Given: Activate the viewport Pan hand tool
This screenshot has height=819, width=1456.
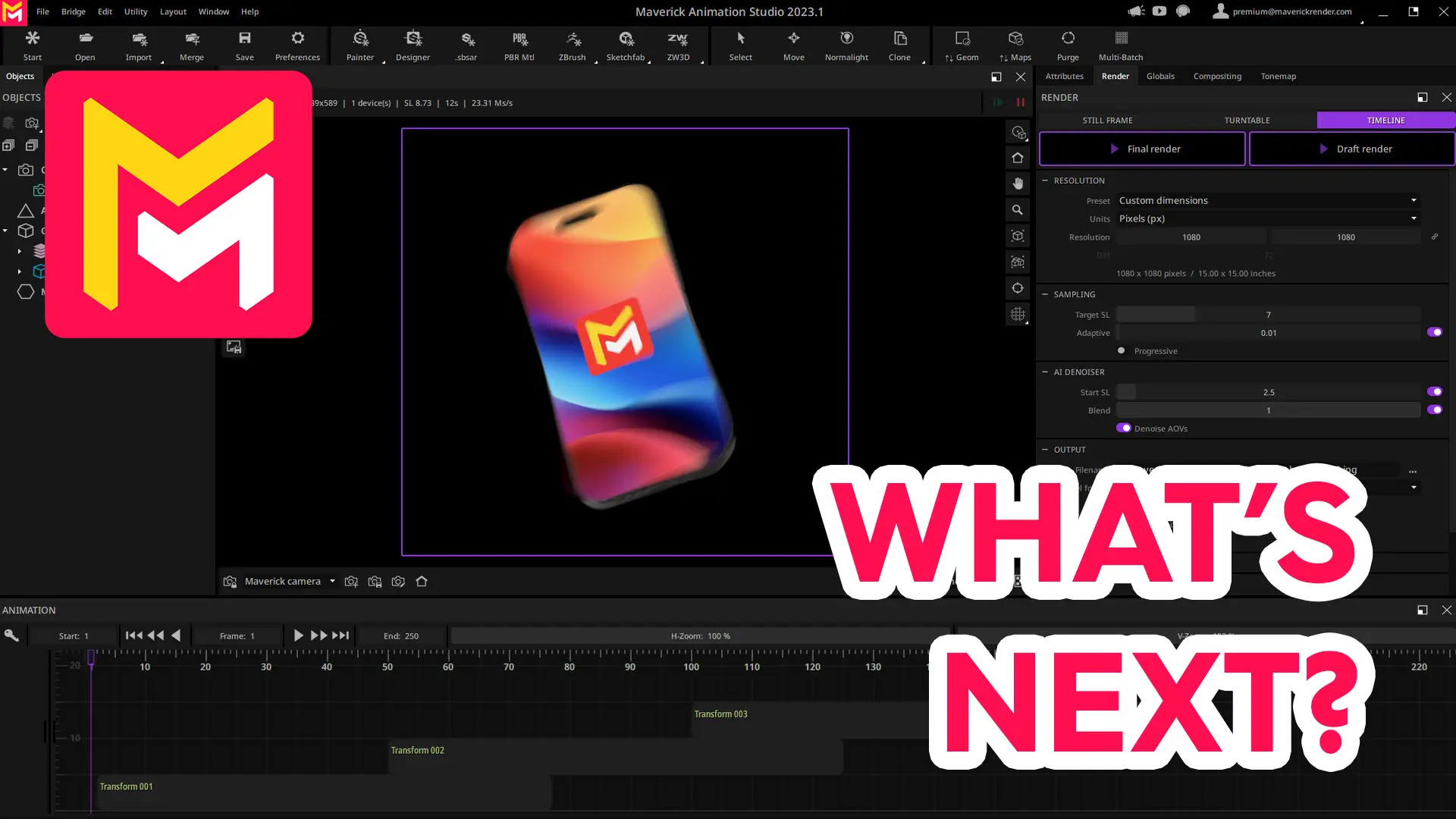Looking at the screenshot, I should [1018, 183].
